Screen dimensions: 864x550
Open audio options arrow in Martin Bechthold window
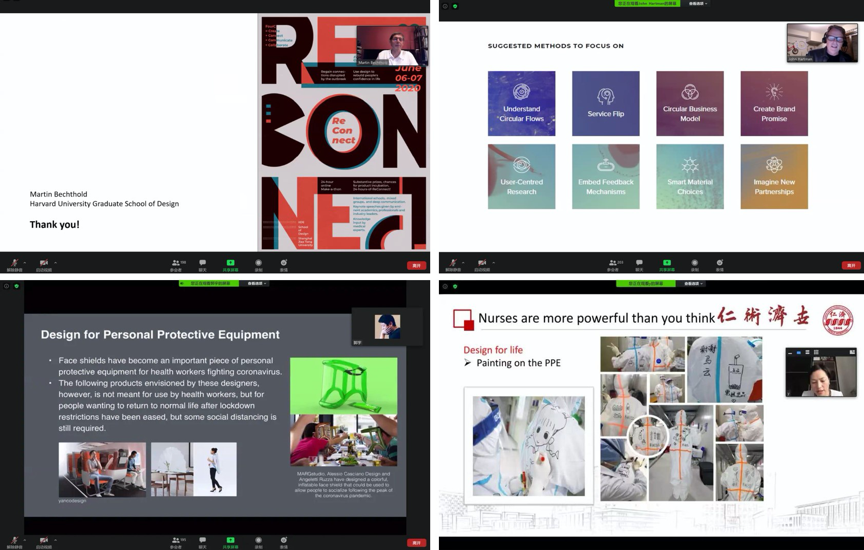(x=25, y=262)
